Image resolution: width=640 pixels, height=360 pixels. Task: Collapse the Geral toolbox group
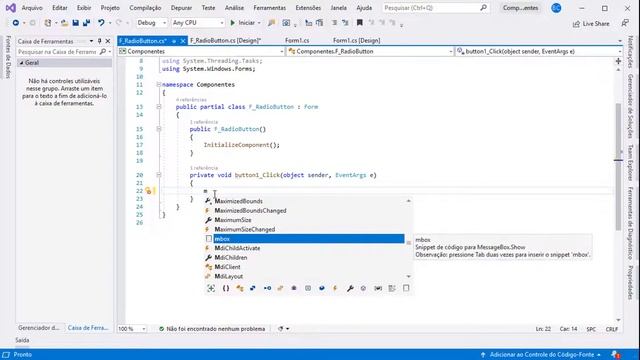[22, 63]
